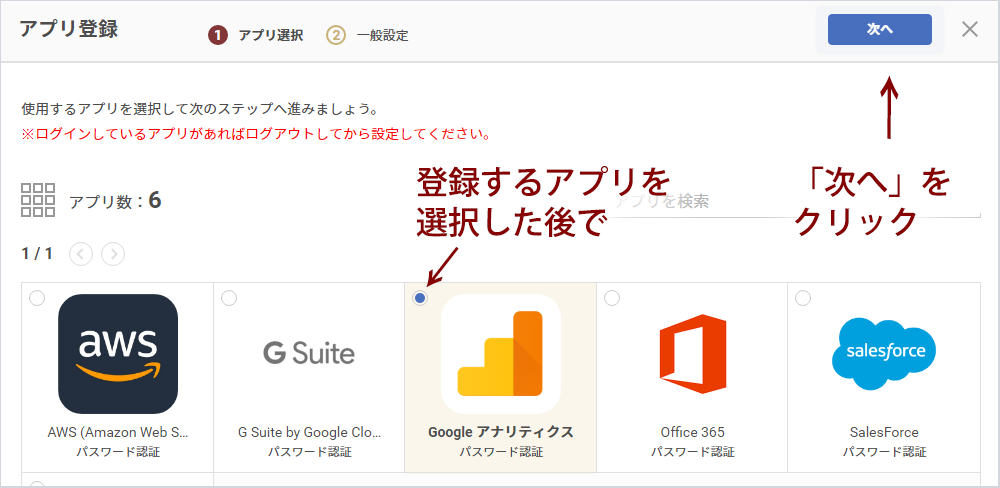Screen dimensions: 1000x488
Task: Click the app grid view icon
Action: (38, 200)
